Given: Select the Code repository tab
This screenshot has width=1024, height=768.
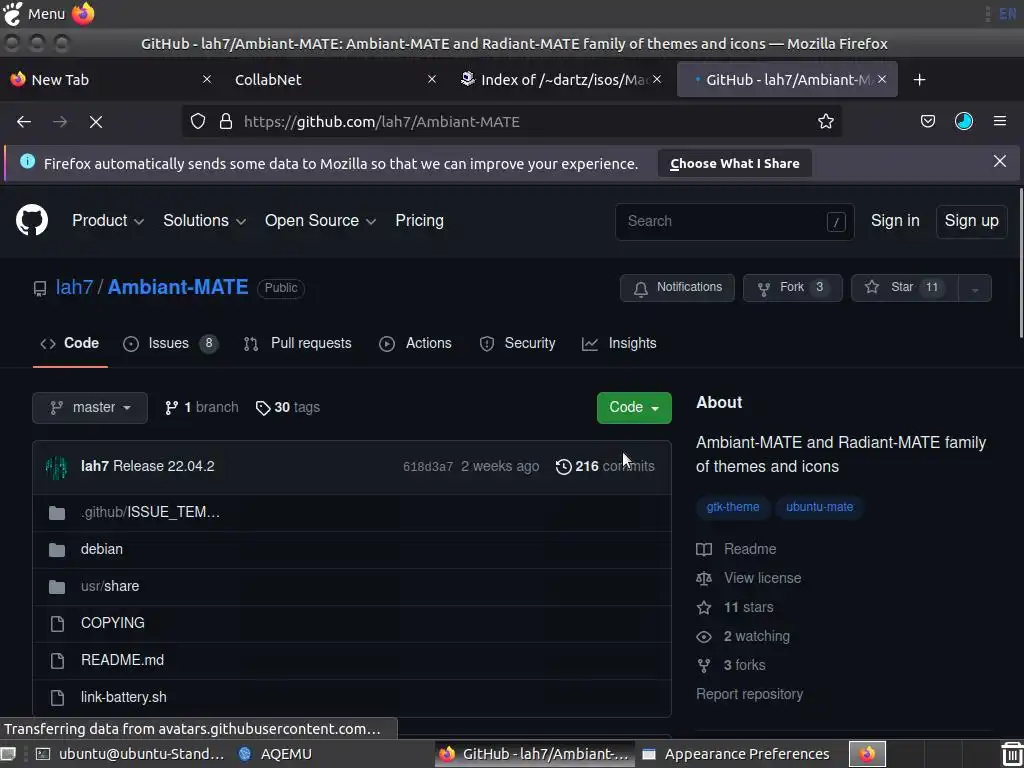Looking at the screenshot, I should pos(70,344).
